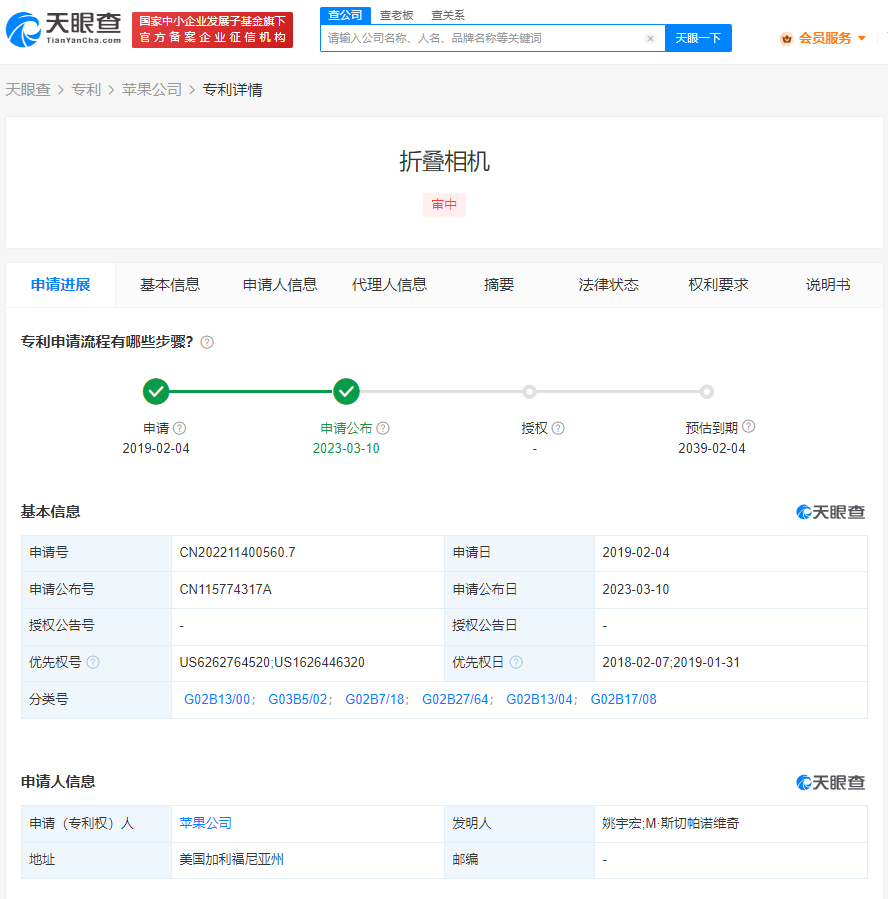Click address value 美国加利福尼亚州
The width and height of the screenshot is (888, 899).
pos(231,859)
